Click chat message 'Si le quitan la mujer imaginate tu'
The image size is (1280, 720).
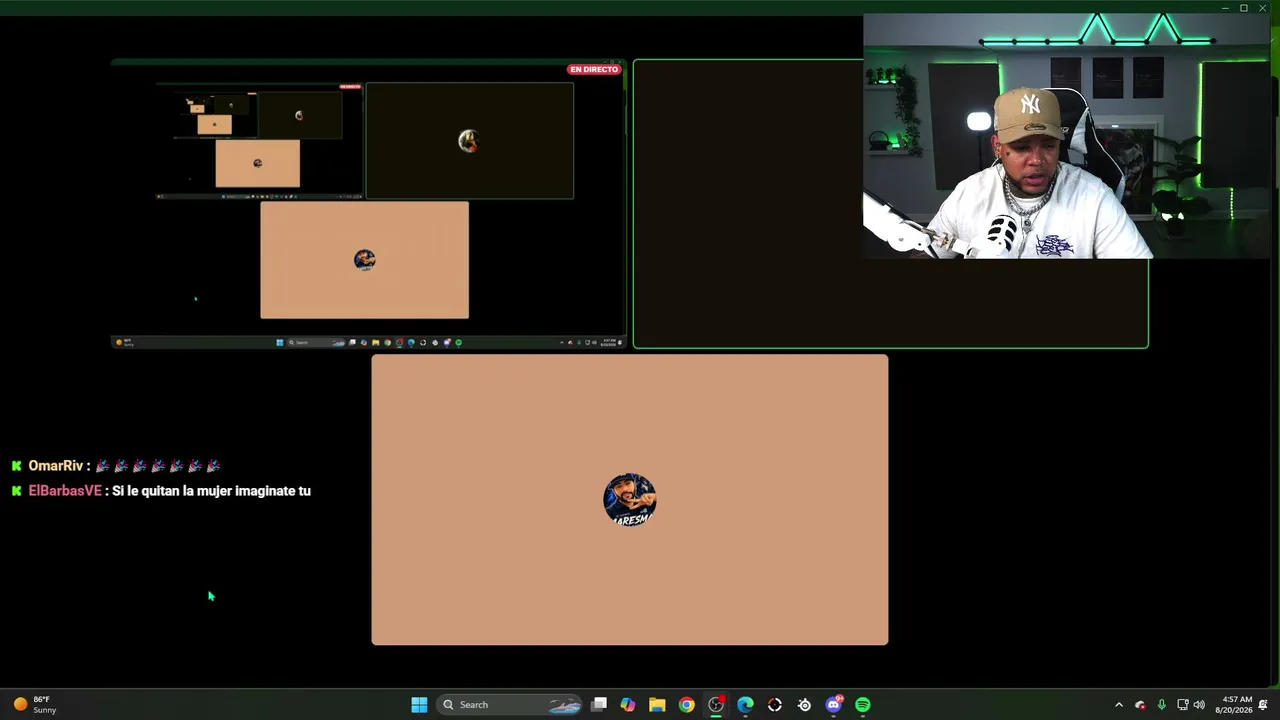[211, 491]
